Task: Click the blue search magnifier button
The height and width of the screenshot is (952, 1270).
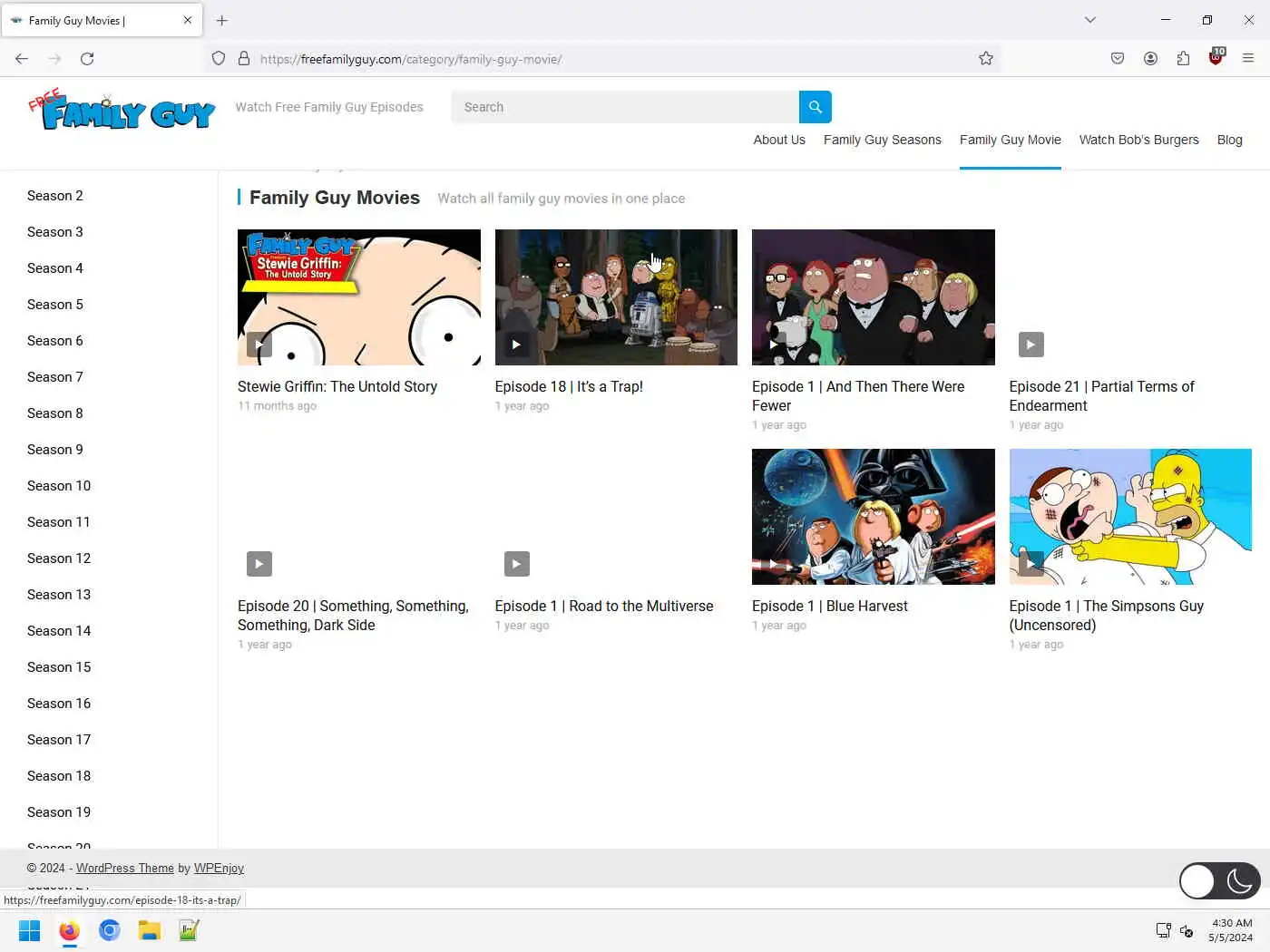Action: pos(815,107)
